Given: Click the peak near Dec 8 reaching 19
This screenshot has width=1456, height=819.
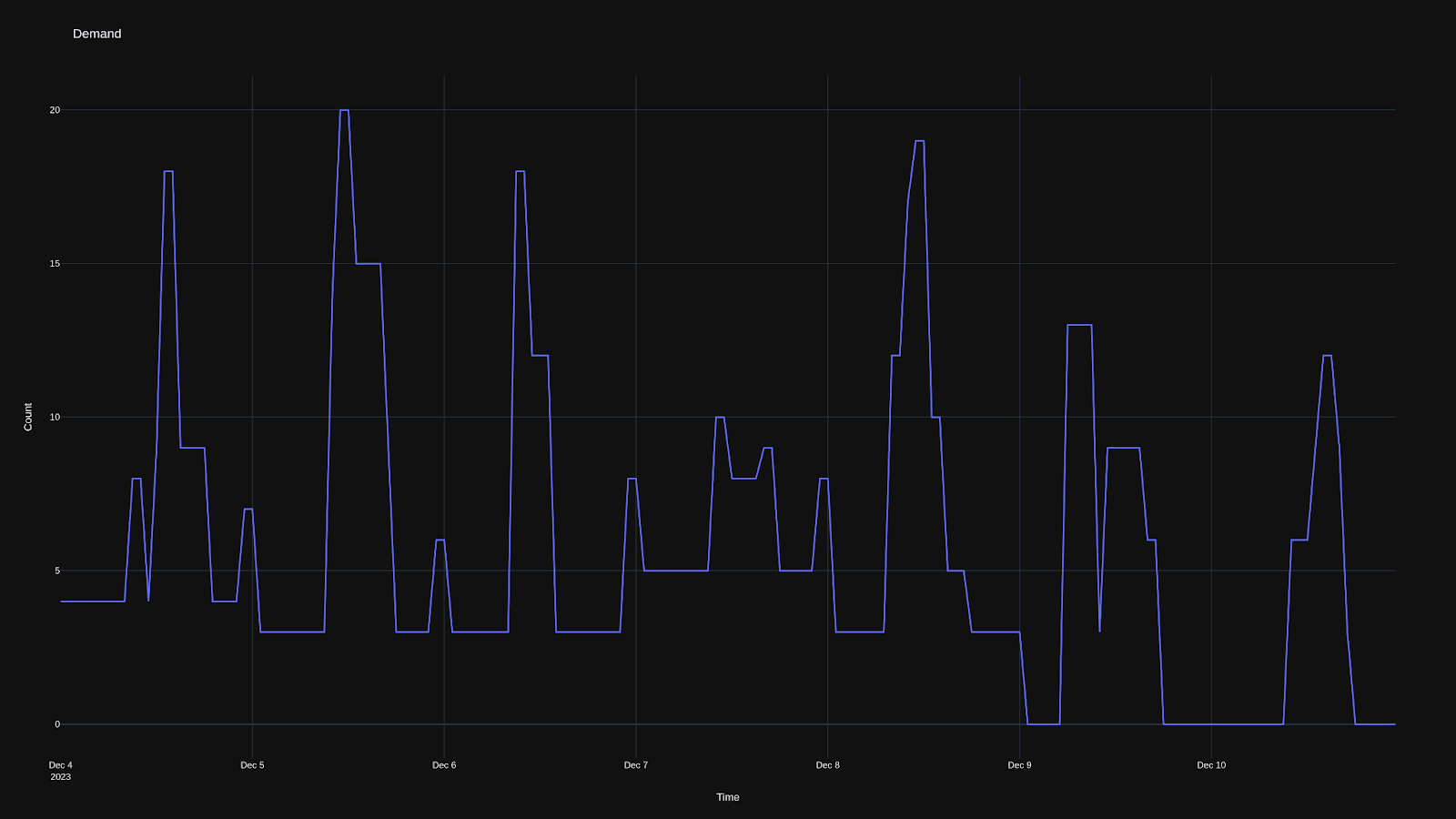Looking at the screenshot, I should click(919, 141).
